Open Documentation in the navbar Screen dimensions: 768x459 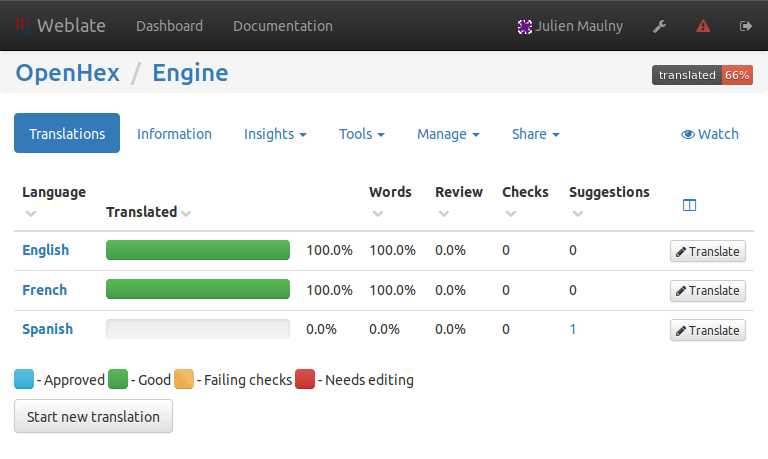point(283,26)
